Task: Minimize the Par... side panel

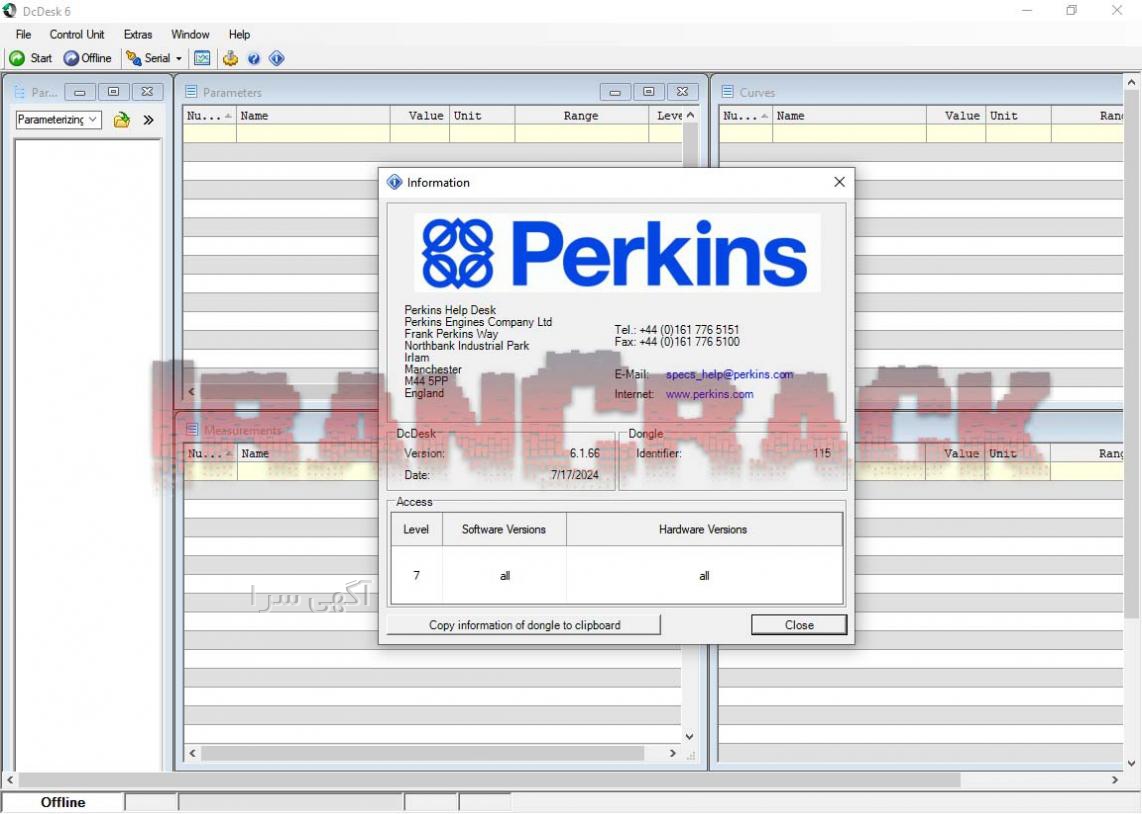Action: click(80, 92)
